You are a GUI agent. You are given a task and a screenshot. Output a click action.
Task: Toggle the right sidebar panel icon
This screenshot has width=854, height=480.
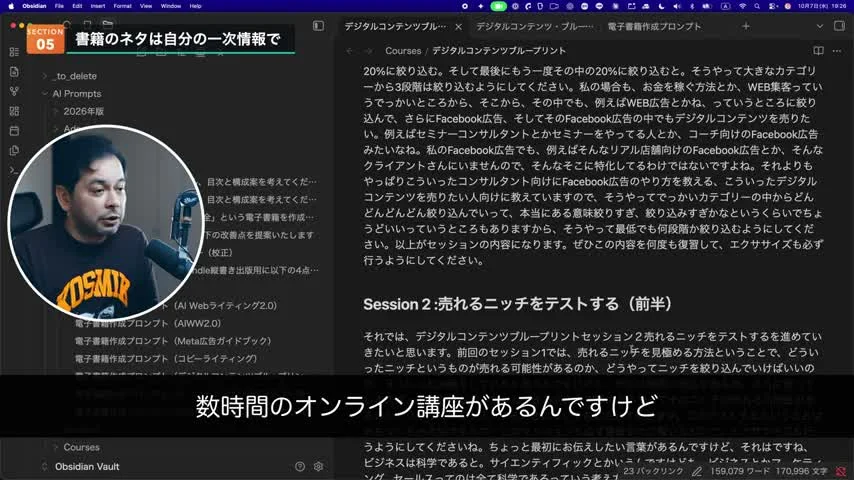(x=839, y=26)
